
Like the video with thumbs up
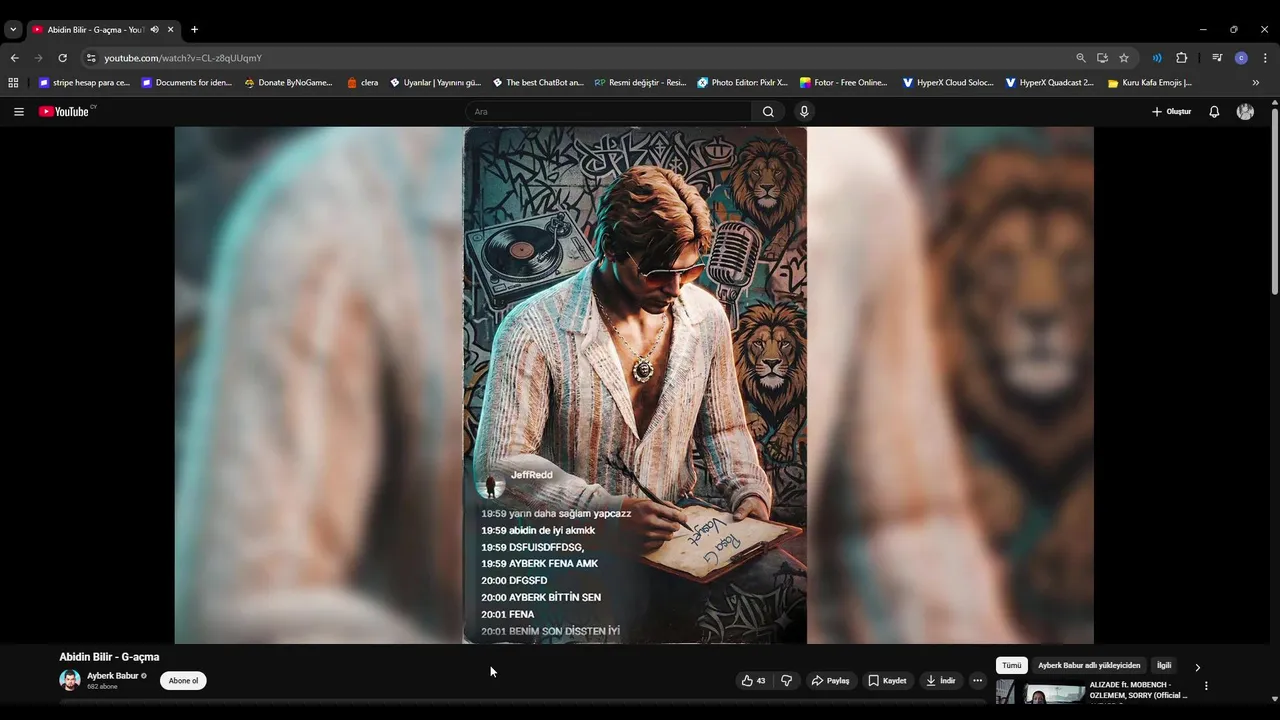click(754, 681)
